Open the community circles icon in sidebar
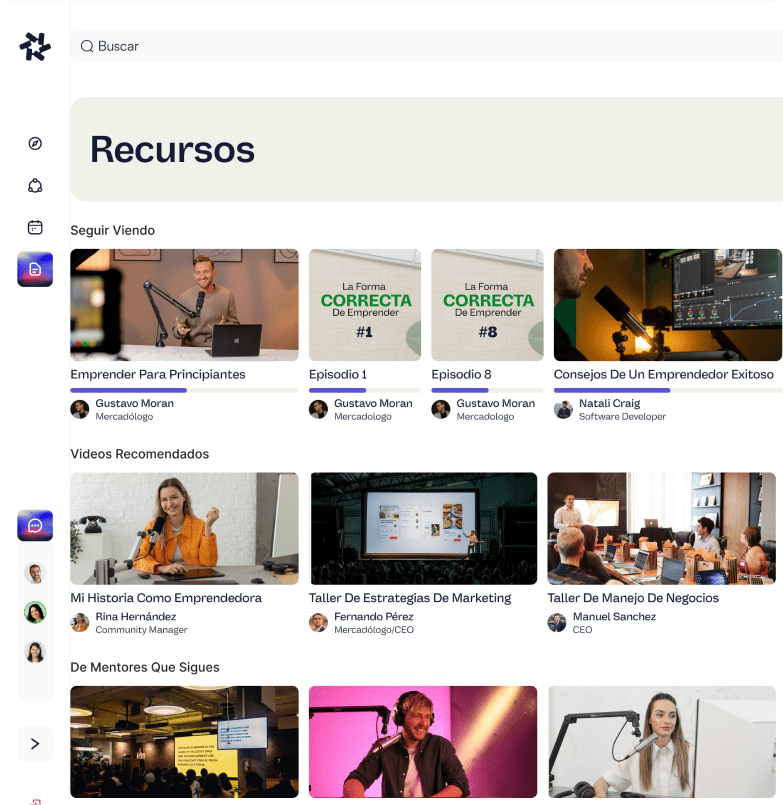 pos(35,185)
